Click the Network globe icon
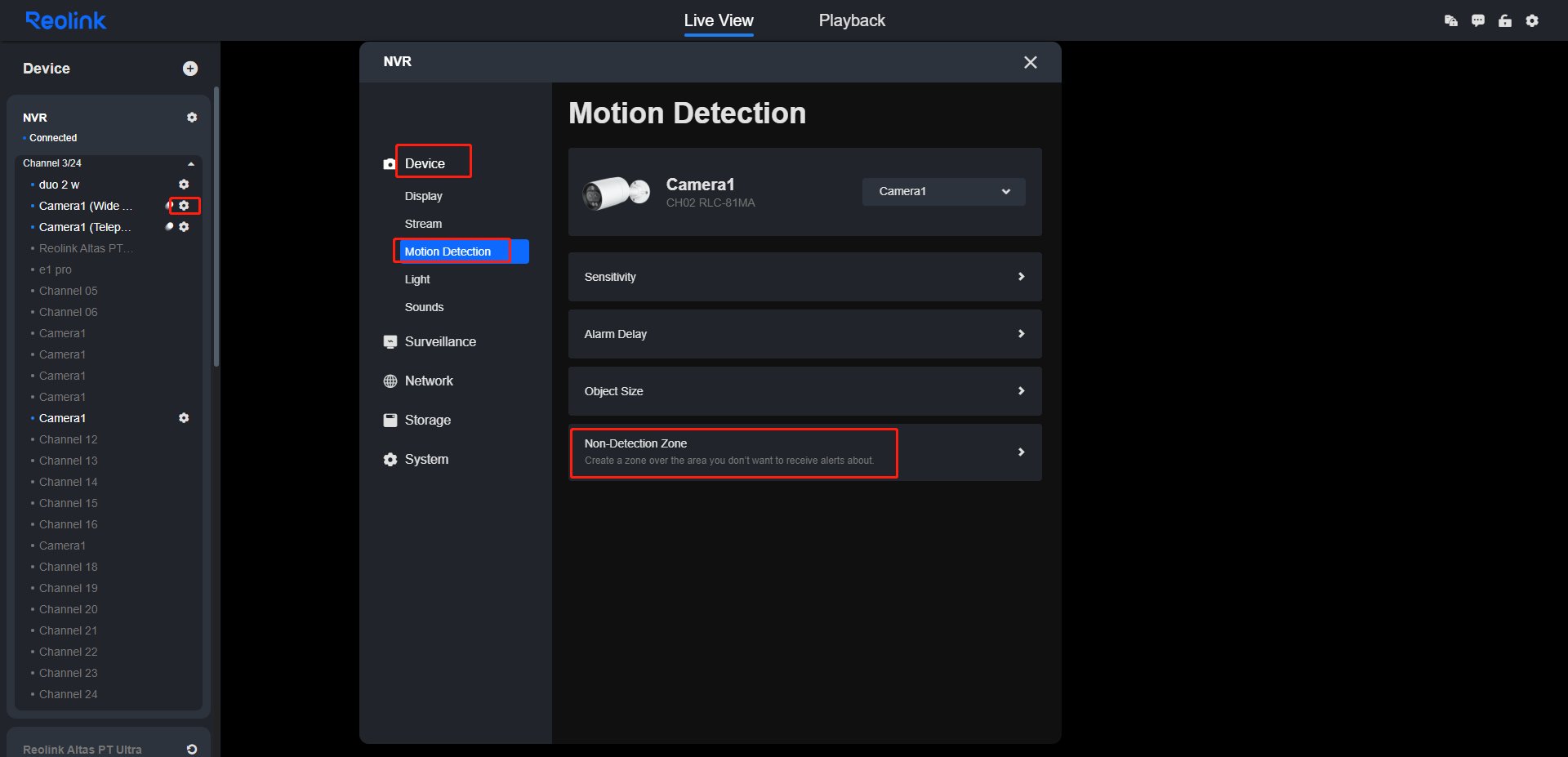 390,381
